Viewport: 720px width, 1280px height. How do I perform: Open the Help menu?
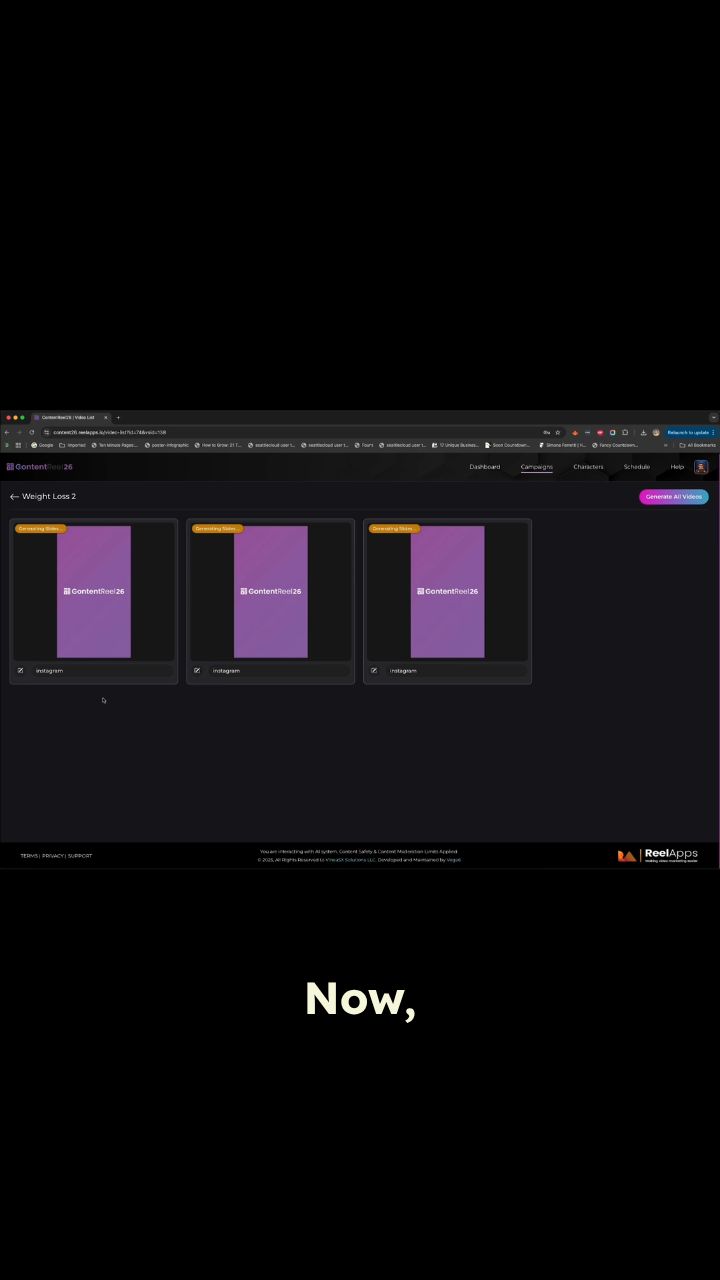click(x=677, y=467)
